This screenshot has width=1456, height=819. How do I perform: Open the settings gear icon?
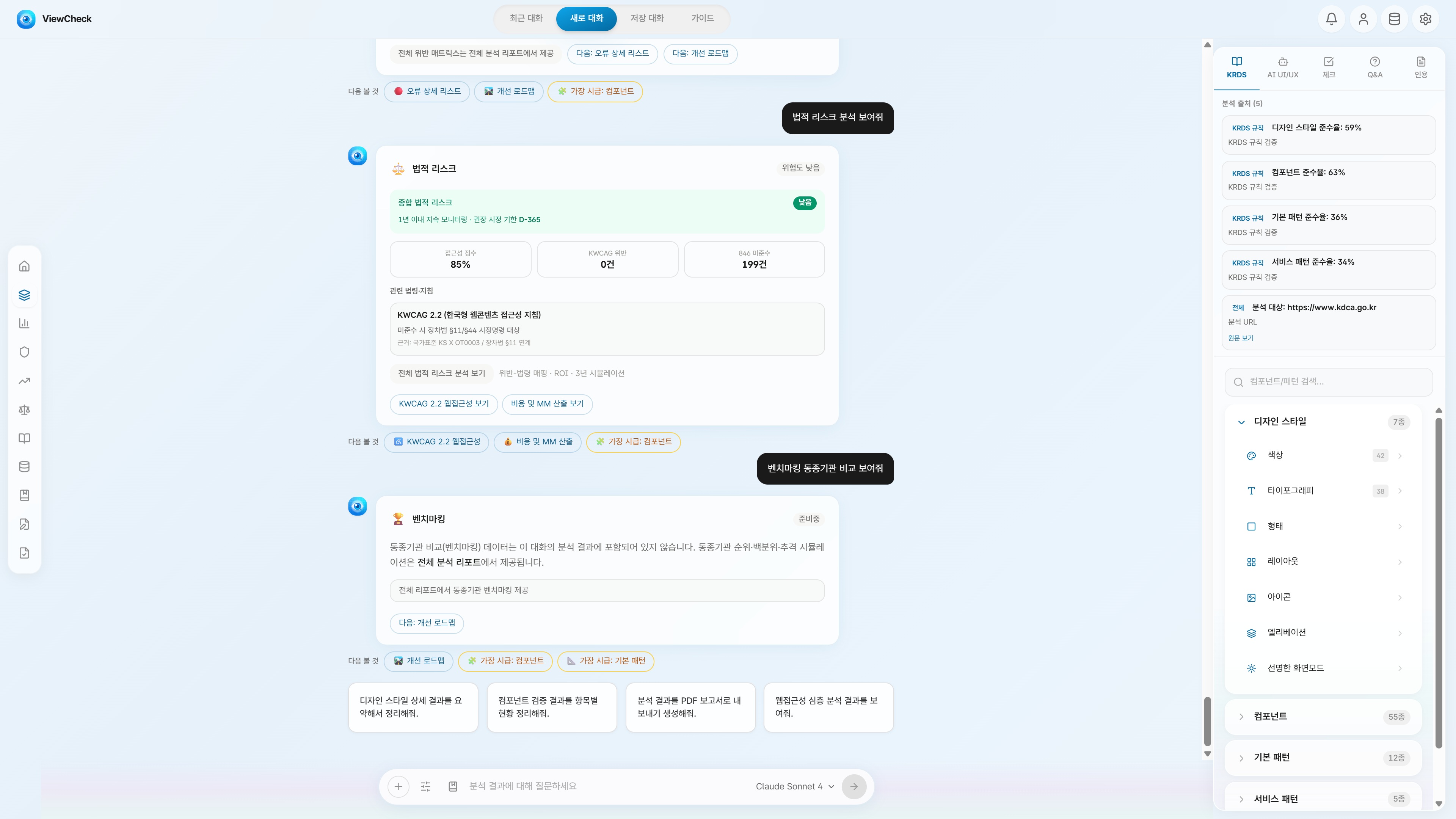tap(1425, 19)
